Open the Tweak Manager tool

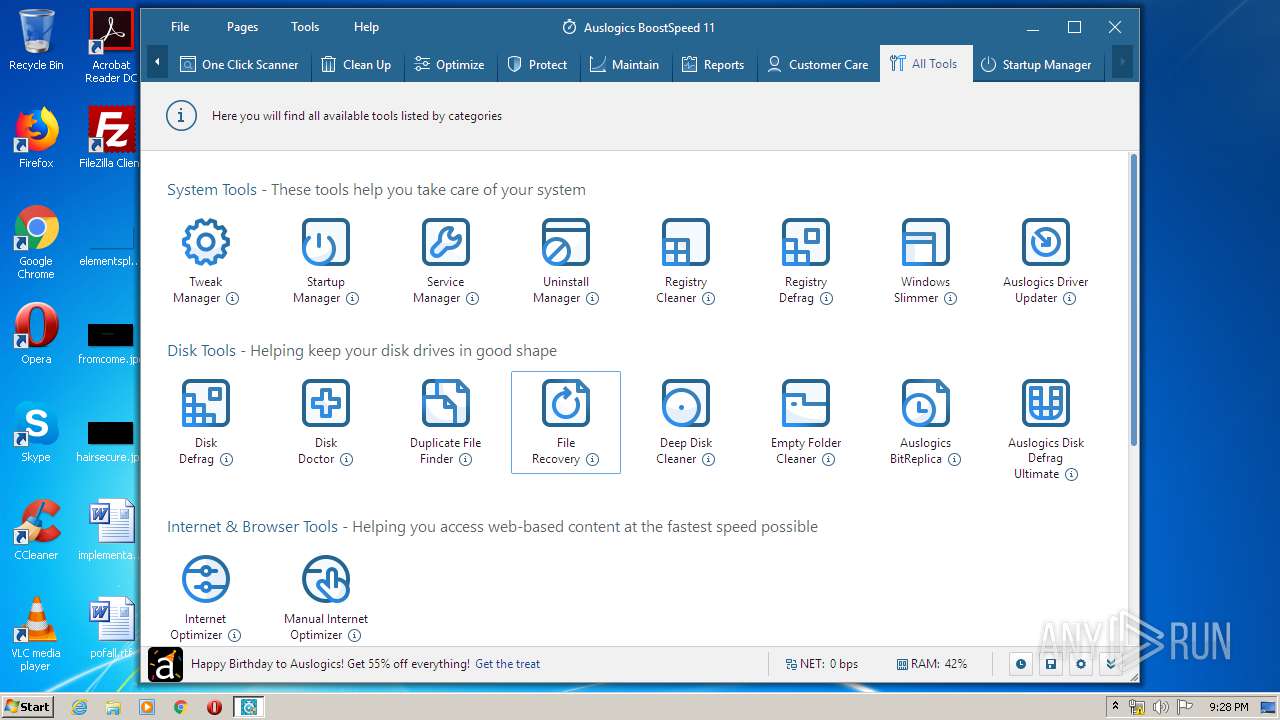pos(205,262)
